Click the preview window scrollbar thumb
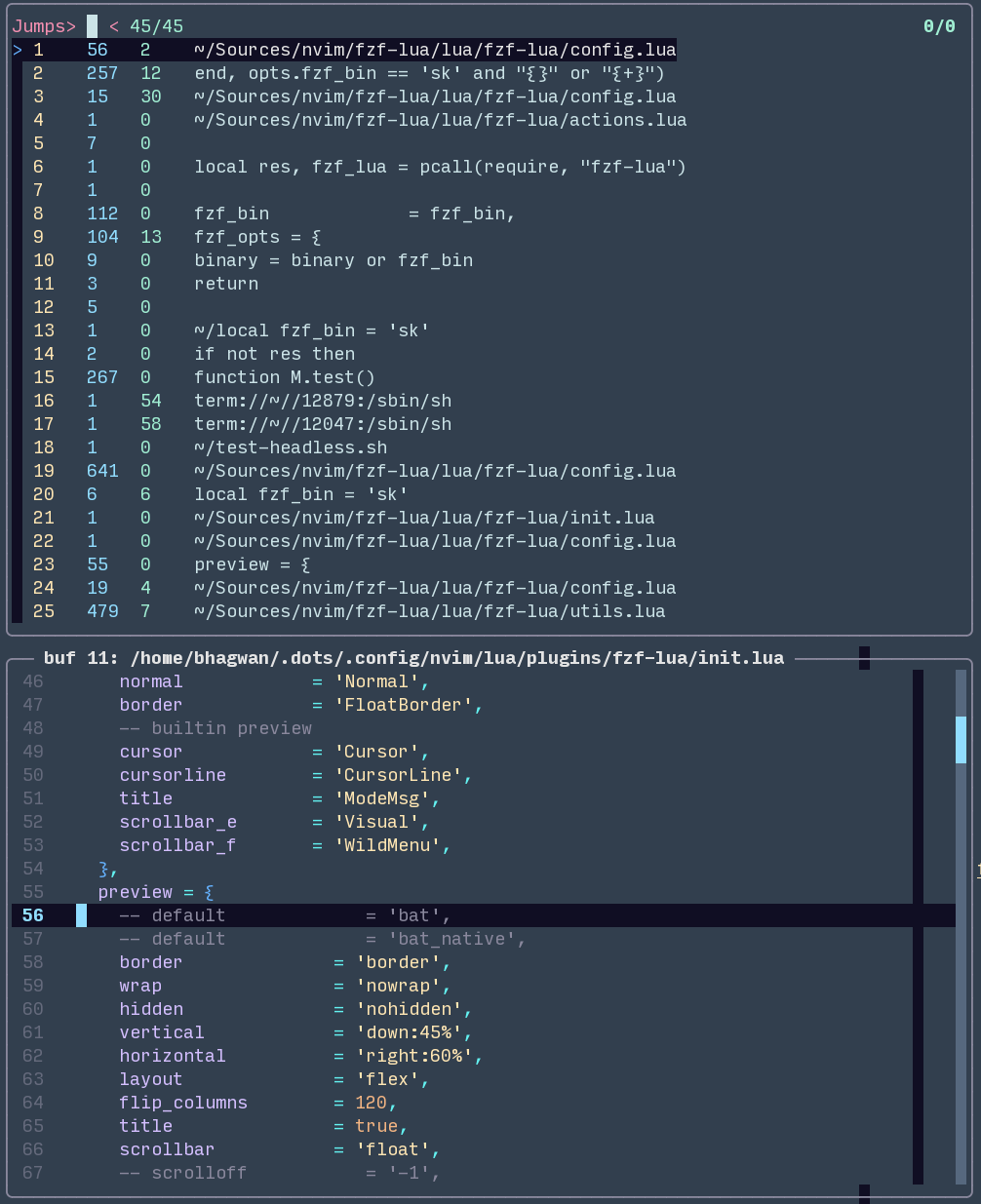981x1204 pixels. (961, 740)
